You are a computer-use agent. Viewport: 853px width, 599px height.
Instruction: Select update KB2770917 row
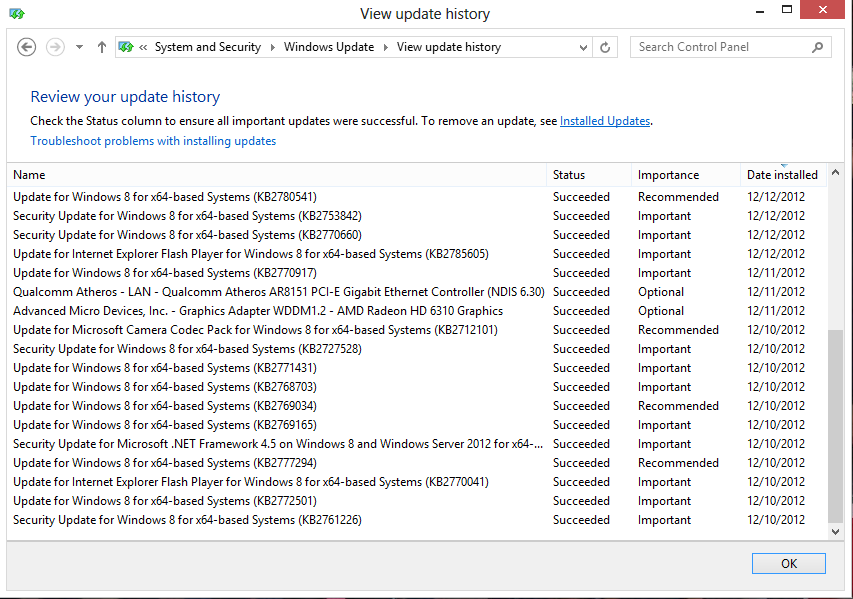[x=417, y=273]
